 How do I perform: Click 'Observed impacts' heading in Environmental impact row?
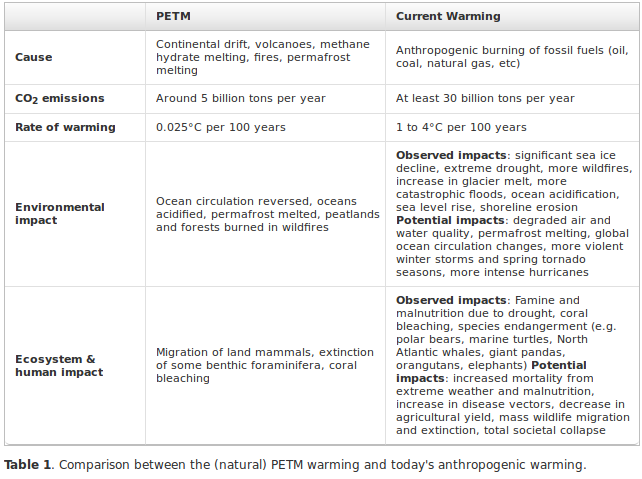click(452, 155)
